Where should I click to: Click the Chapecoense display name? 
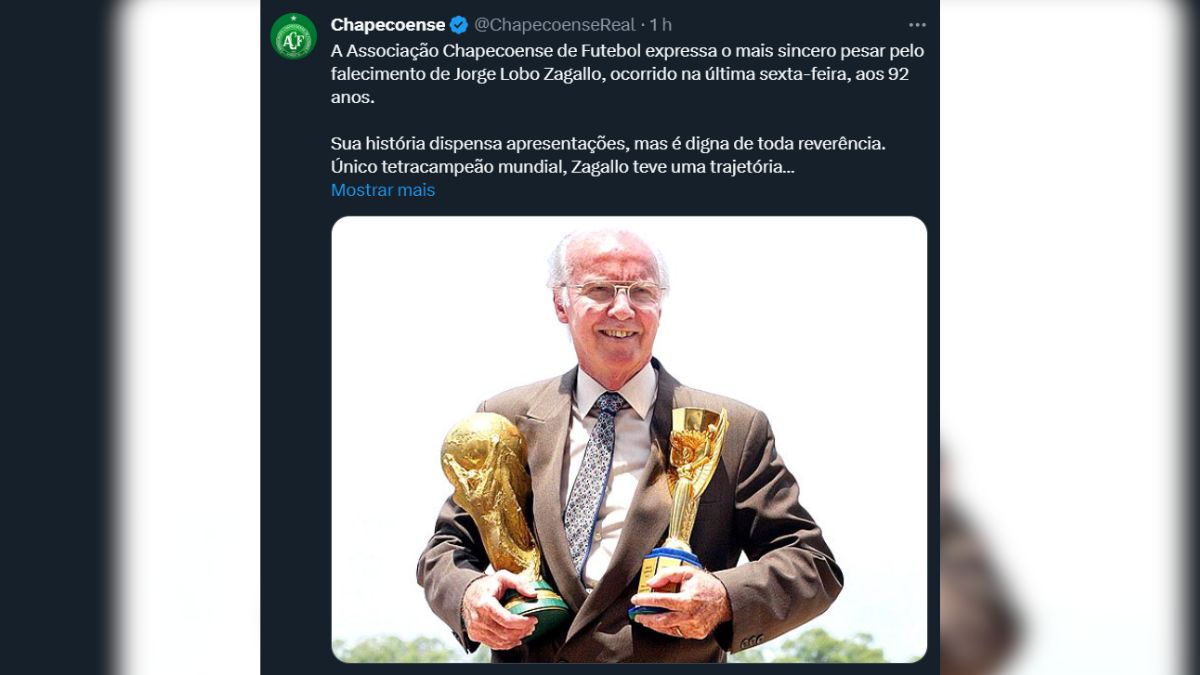click(x=388, y=25)
